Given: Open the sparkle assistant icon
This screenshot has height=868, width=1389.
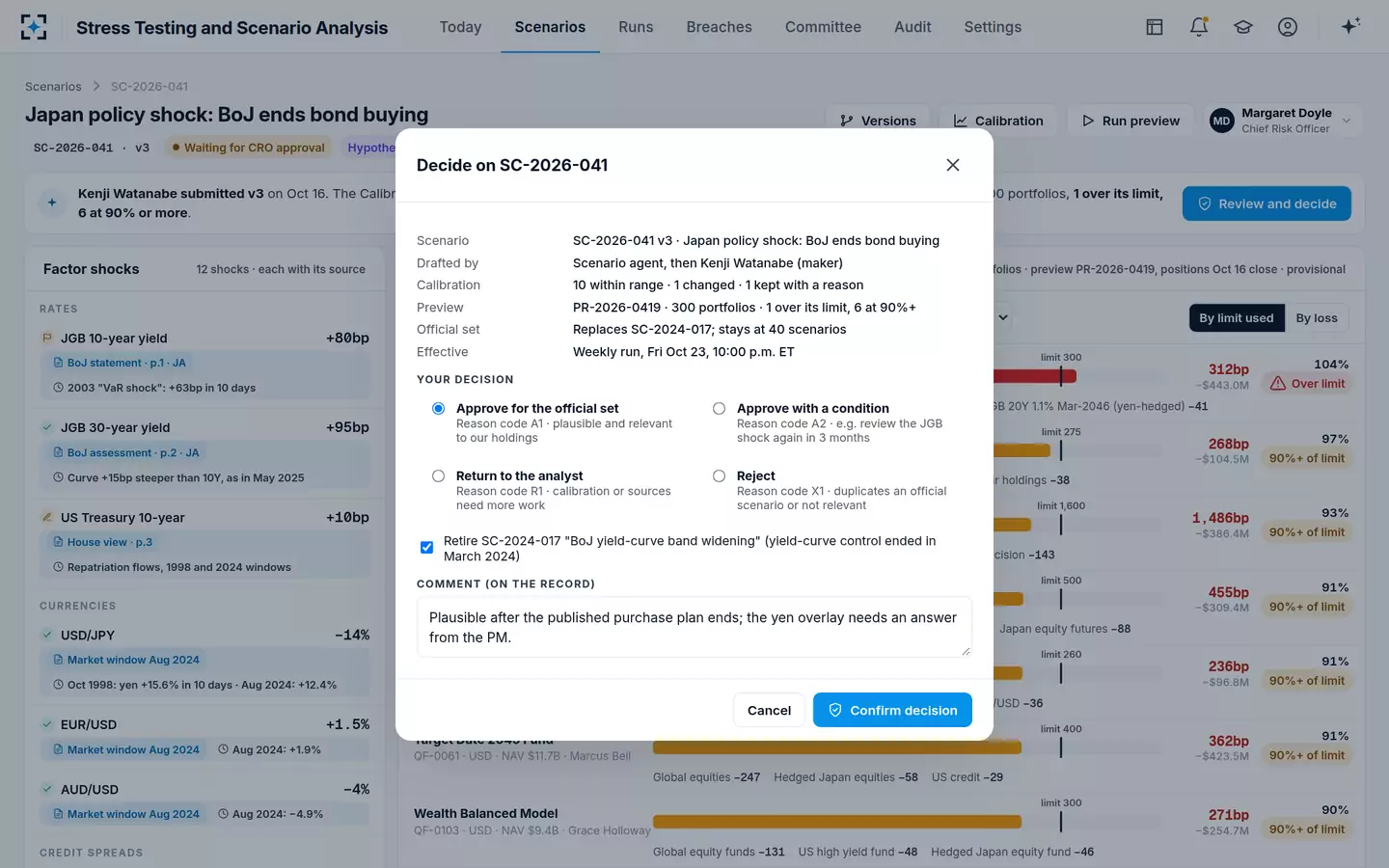Looking at the screenshot, I should (1350, 26).
